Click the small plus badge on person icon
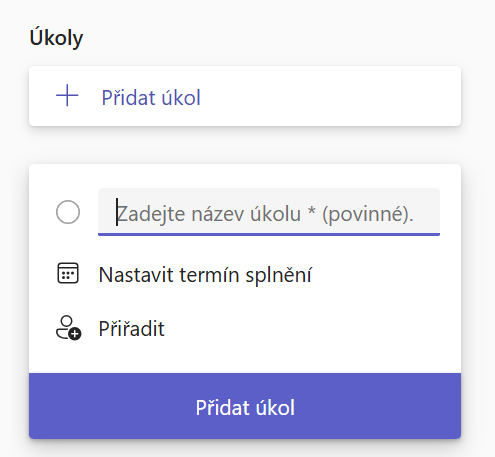Image resolution: width=495 pixels, height=457 pixels. (x=75, y=334)
